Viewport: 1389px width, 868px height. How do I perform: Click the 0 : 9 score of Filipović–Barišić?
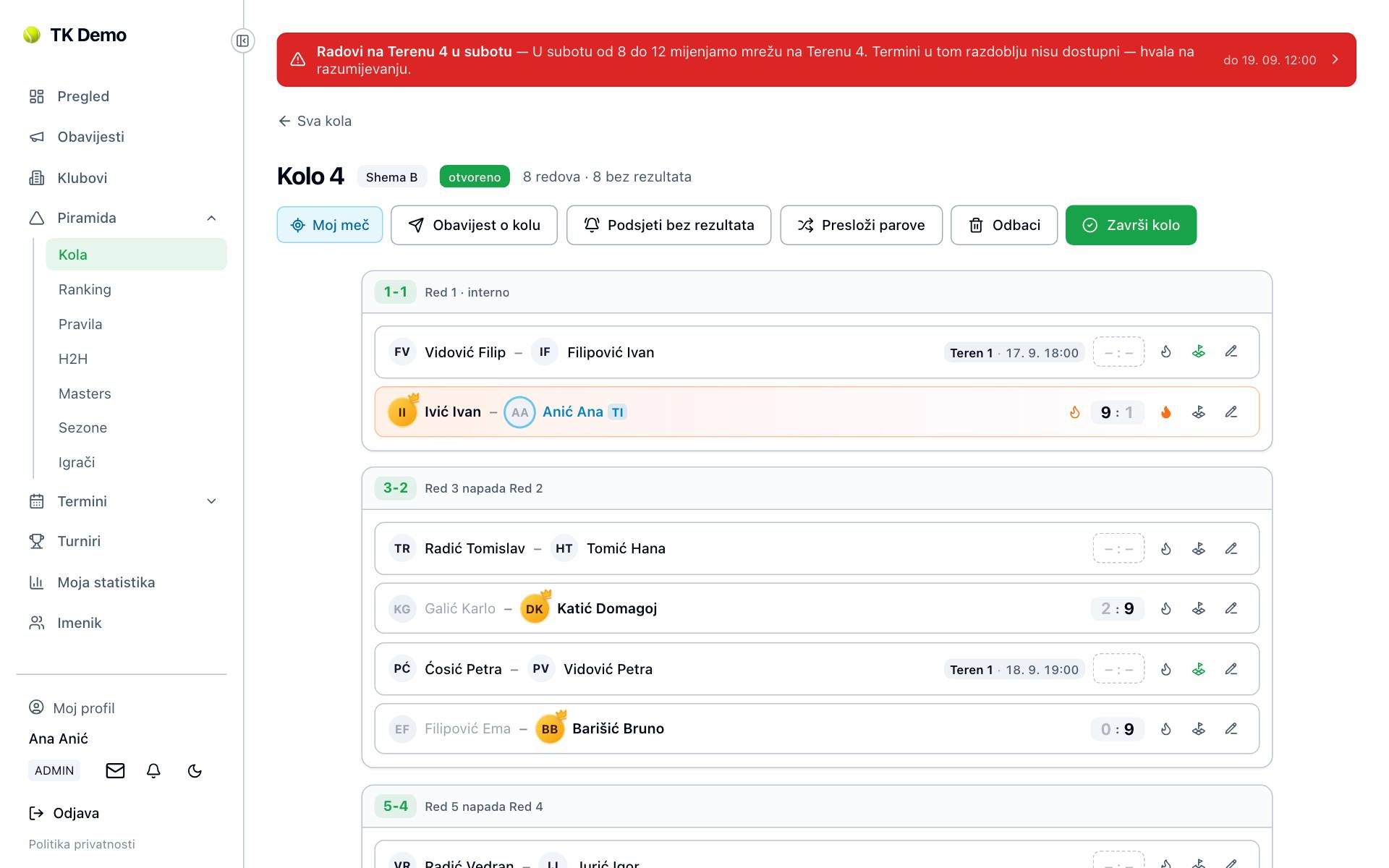(x=1118, y=729)
